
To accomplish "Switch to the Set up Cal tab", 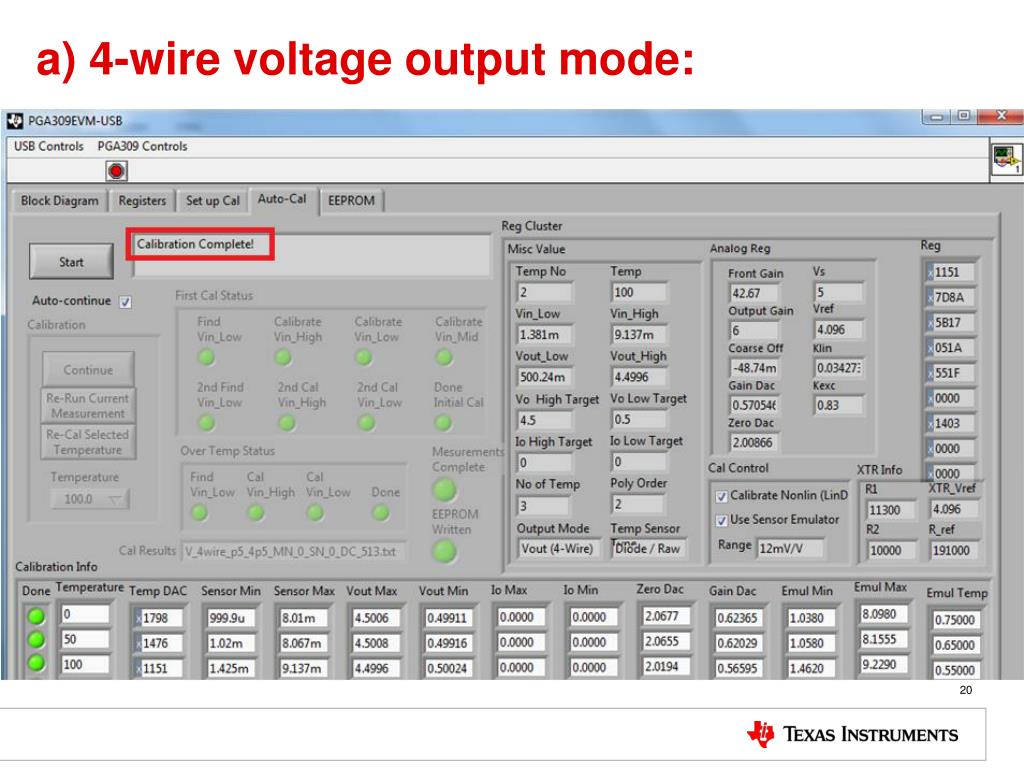I will pos(212,200).
